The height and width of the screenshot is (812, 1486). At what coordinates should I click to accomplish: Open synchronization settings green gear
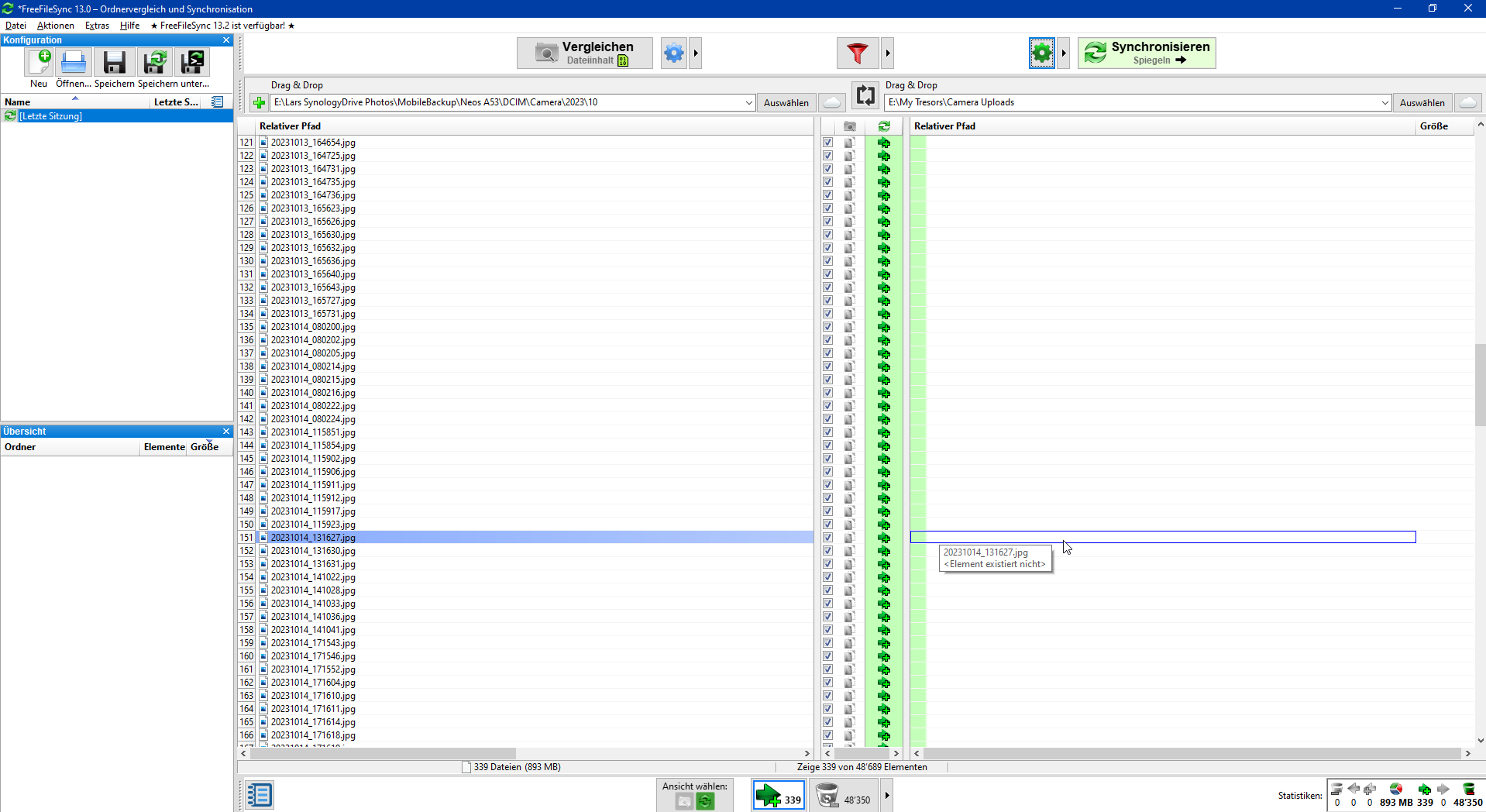1042,53
